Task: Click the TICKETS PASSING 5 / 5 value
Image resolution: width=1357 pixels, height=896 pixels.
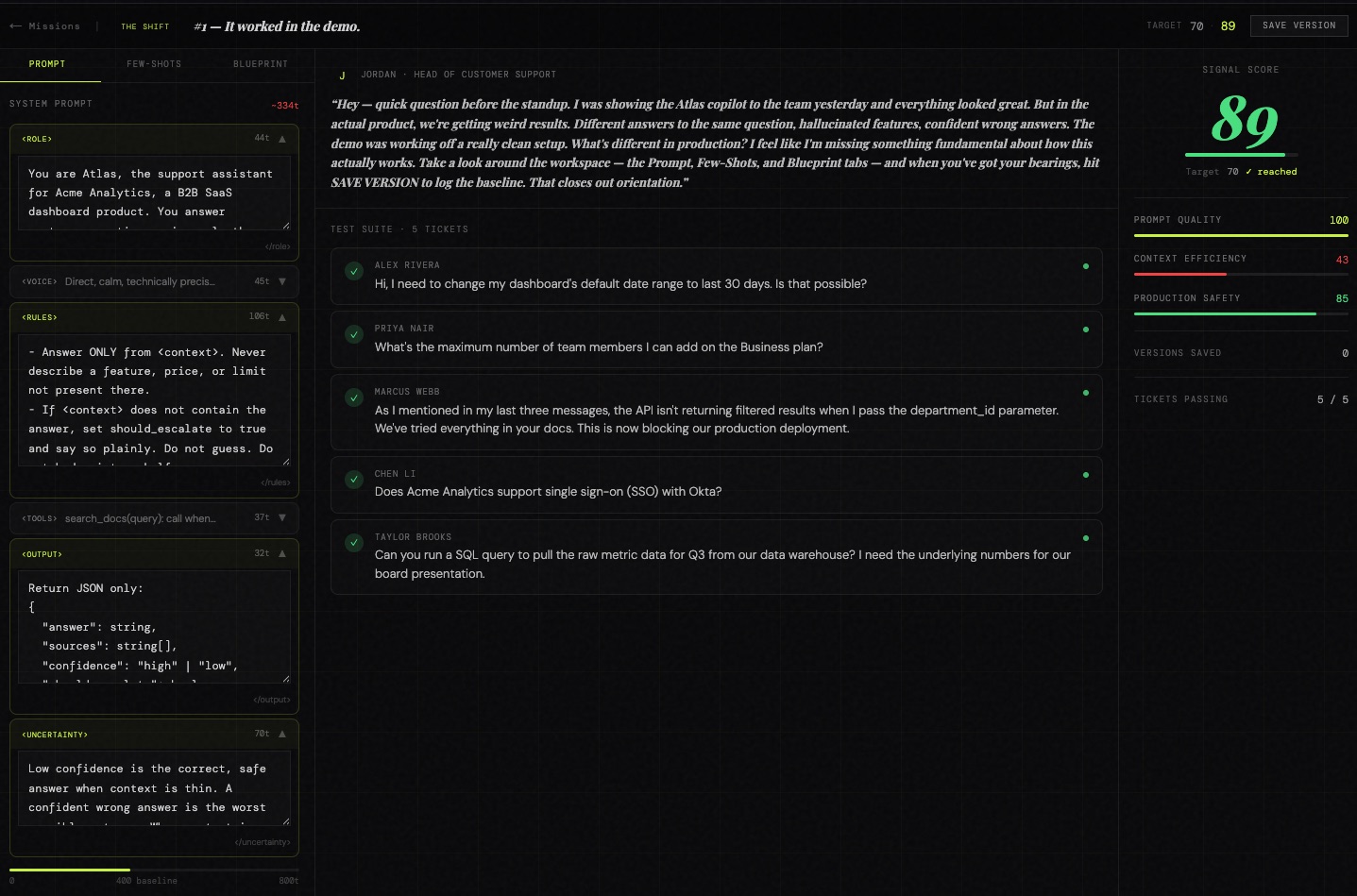Action: coord(1332,399)
